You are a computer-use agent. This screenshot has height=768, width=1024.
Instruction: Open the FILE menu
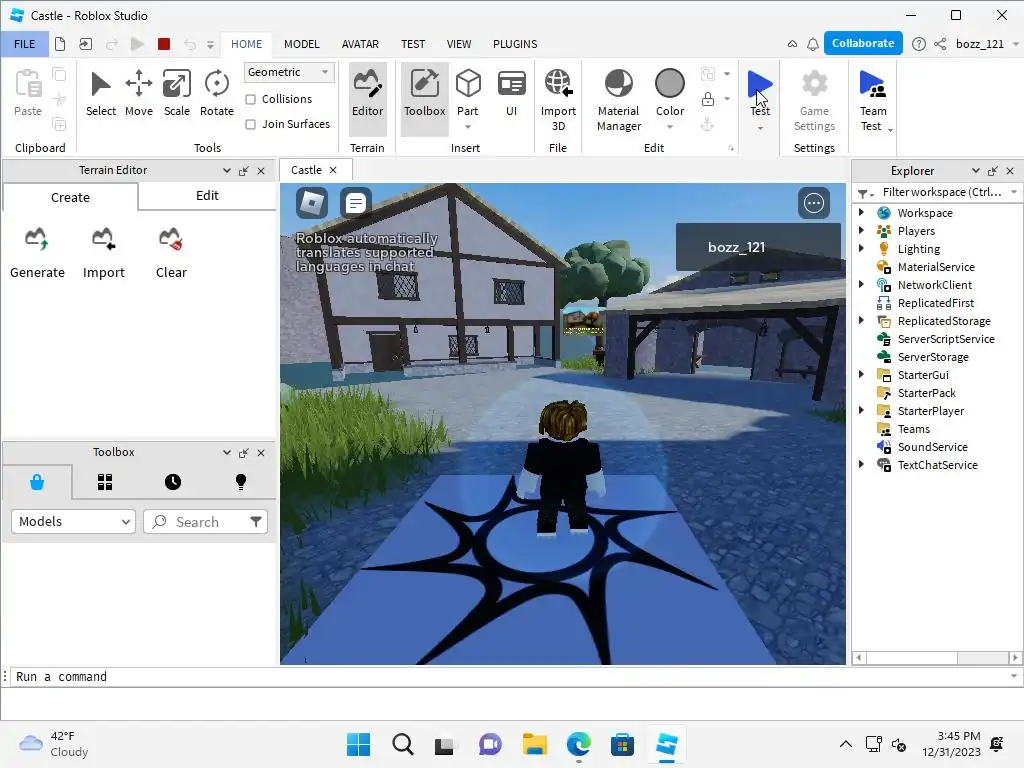(x=25, y=44)
